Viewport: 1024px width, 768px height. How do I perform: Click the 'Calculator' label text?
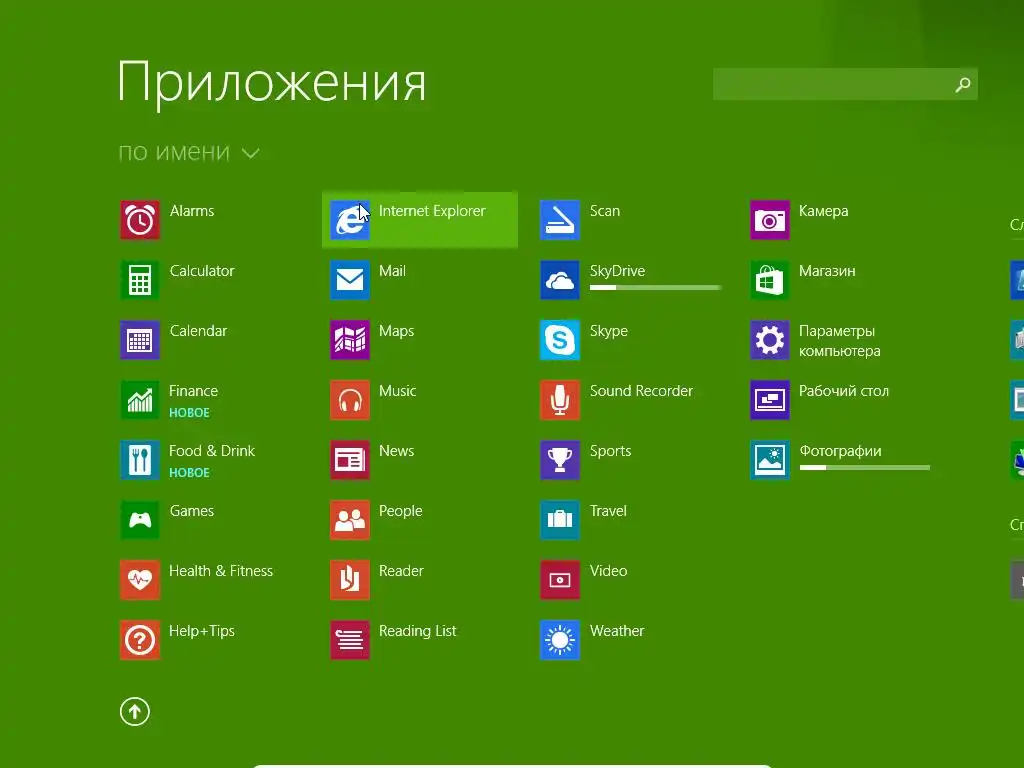click(x=202, y=271)
